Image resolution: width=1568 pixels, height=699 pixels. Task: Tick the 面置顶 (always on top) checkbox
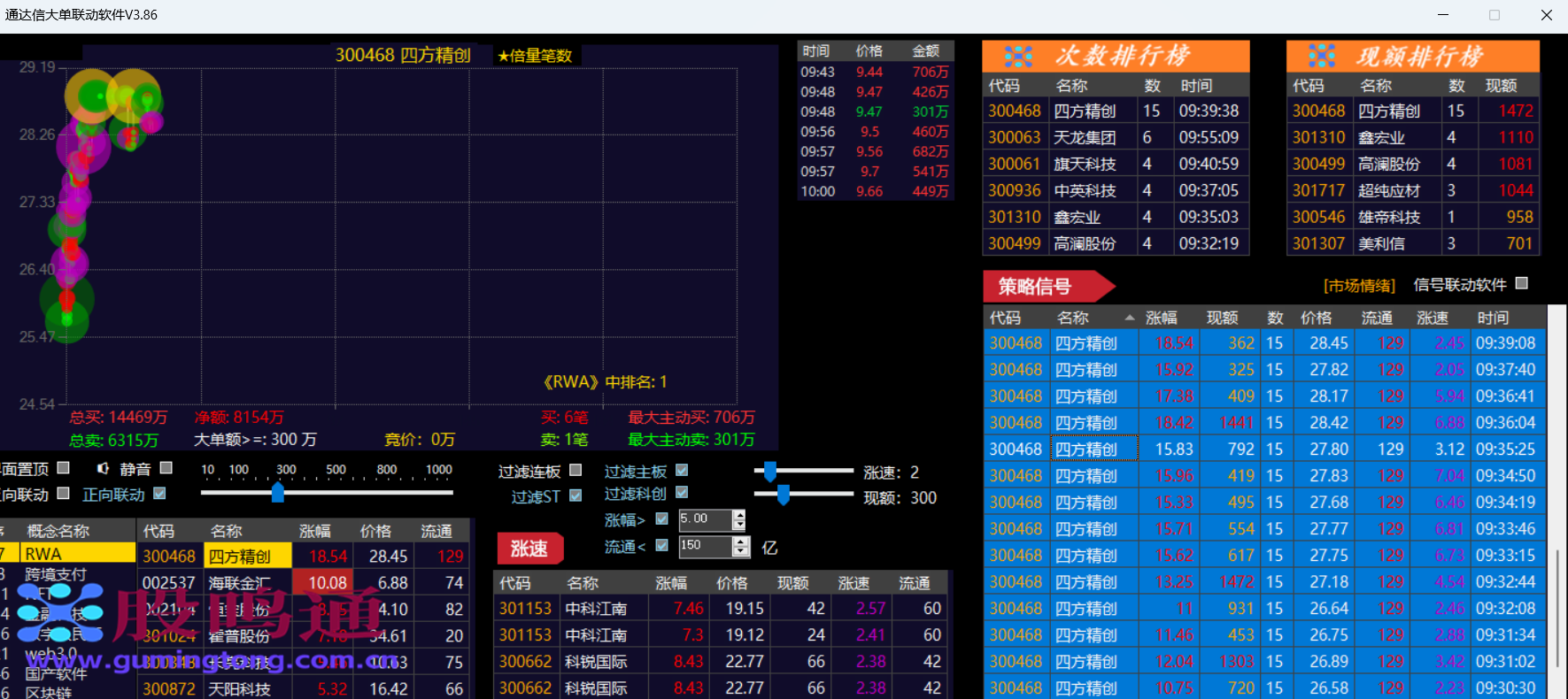tap(63, 467)
